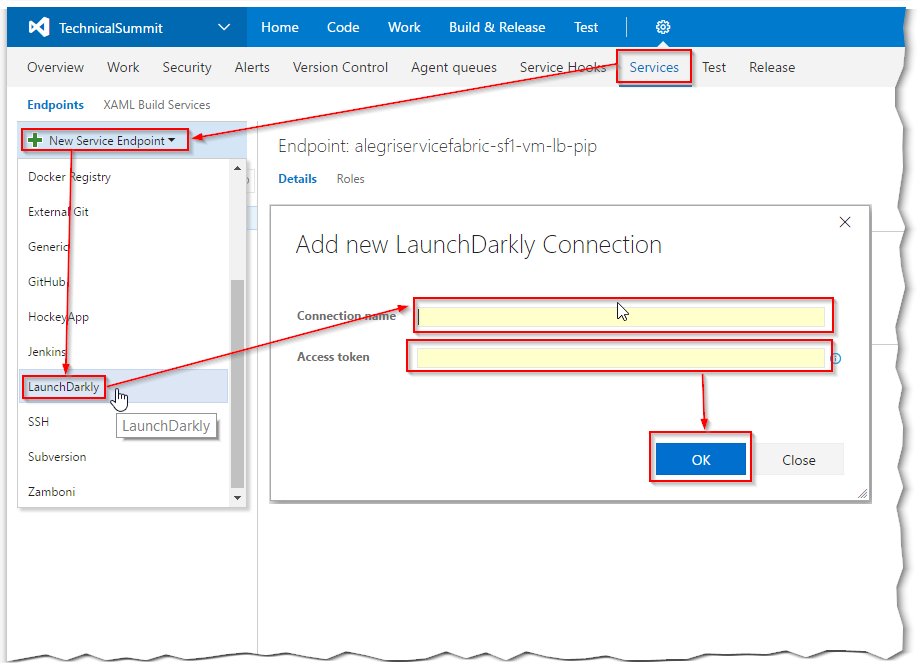Switch to the Services tab
The image size is (917, 672).
click(x=654, y=67)
